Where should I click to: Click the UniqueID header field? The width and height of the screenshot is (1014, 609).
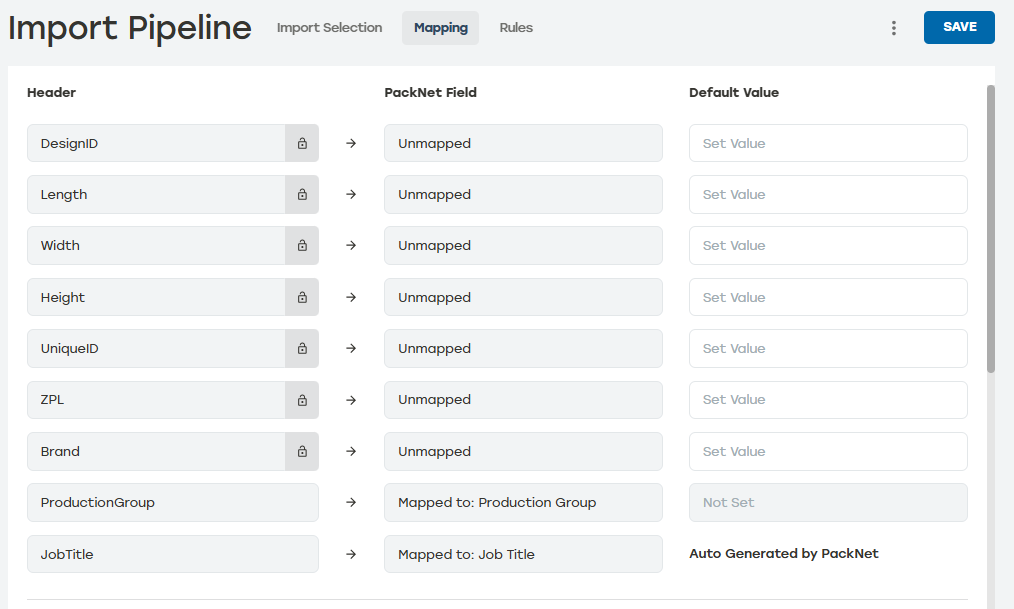tap(156, 348)
